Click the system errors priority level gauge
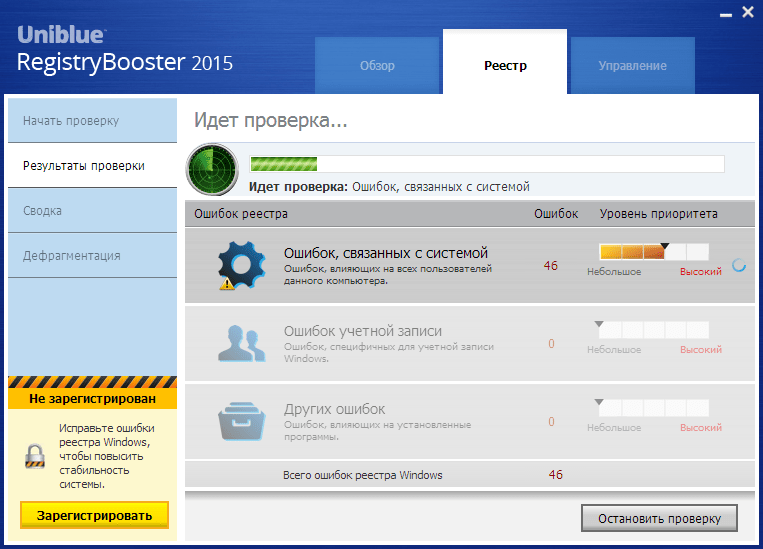The image size is (763, 549). click(654, 252)
